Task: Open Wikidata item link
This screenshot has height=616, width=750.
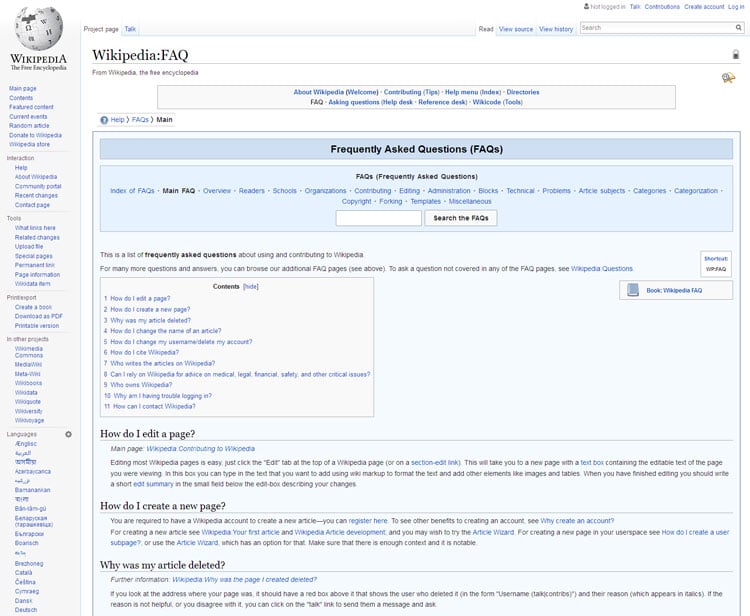Action: (33, 284)
